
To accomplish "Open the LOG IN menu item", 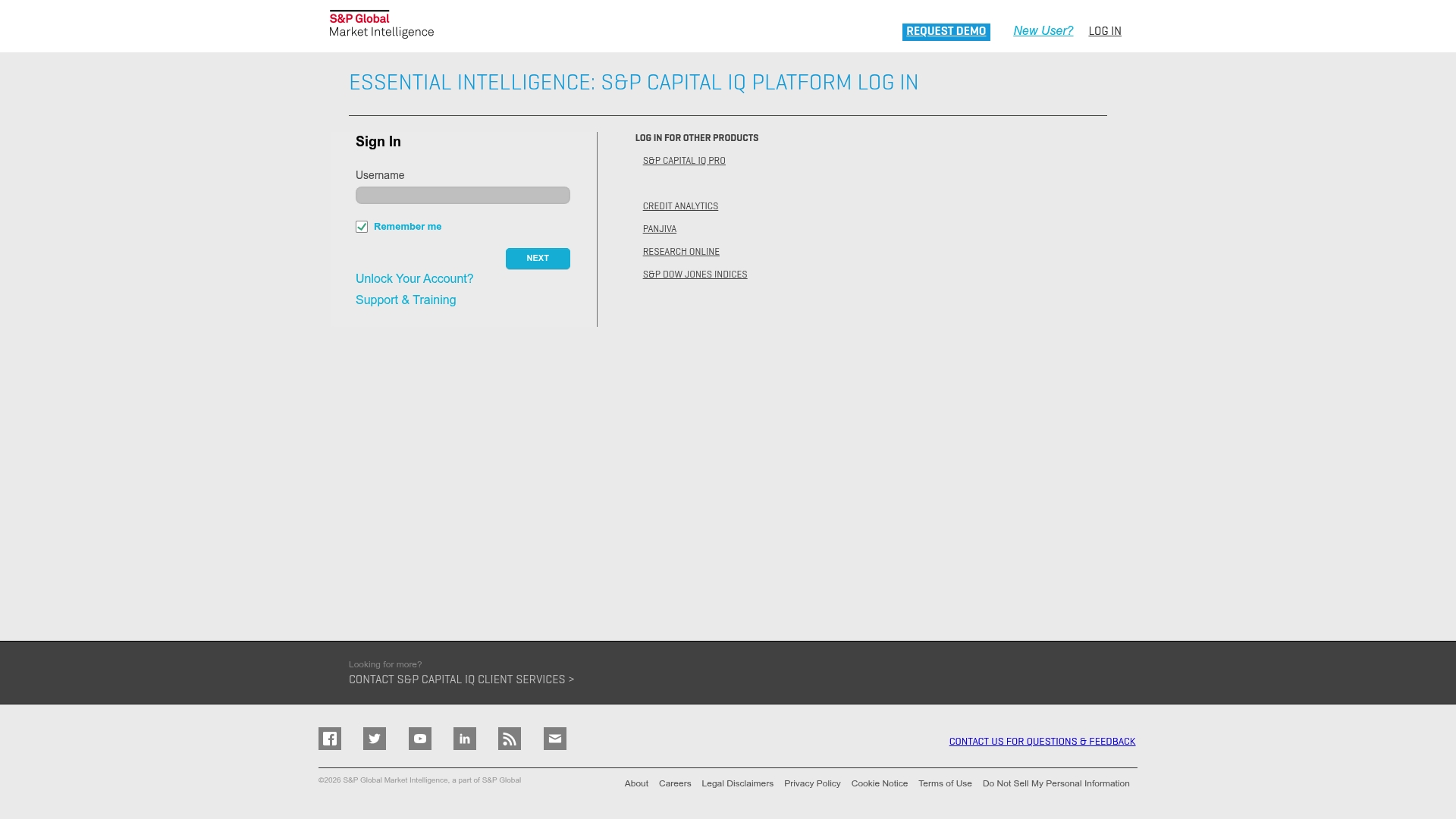I will point(1104,31).
